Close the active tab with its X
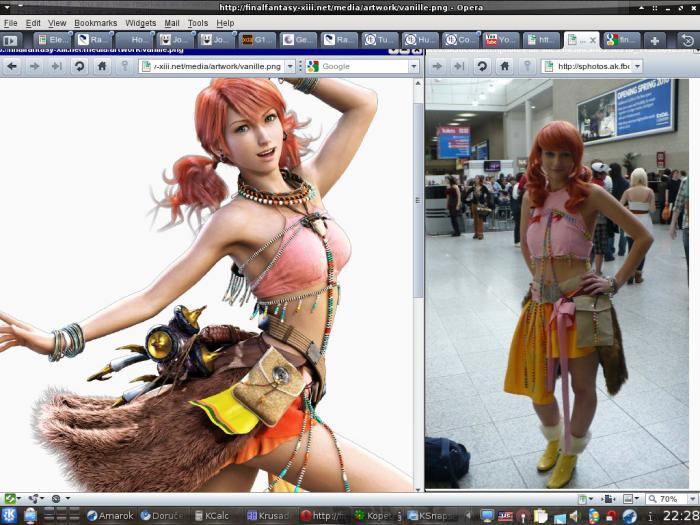This screenshot has height=525, width=700. 593,41
